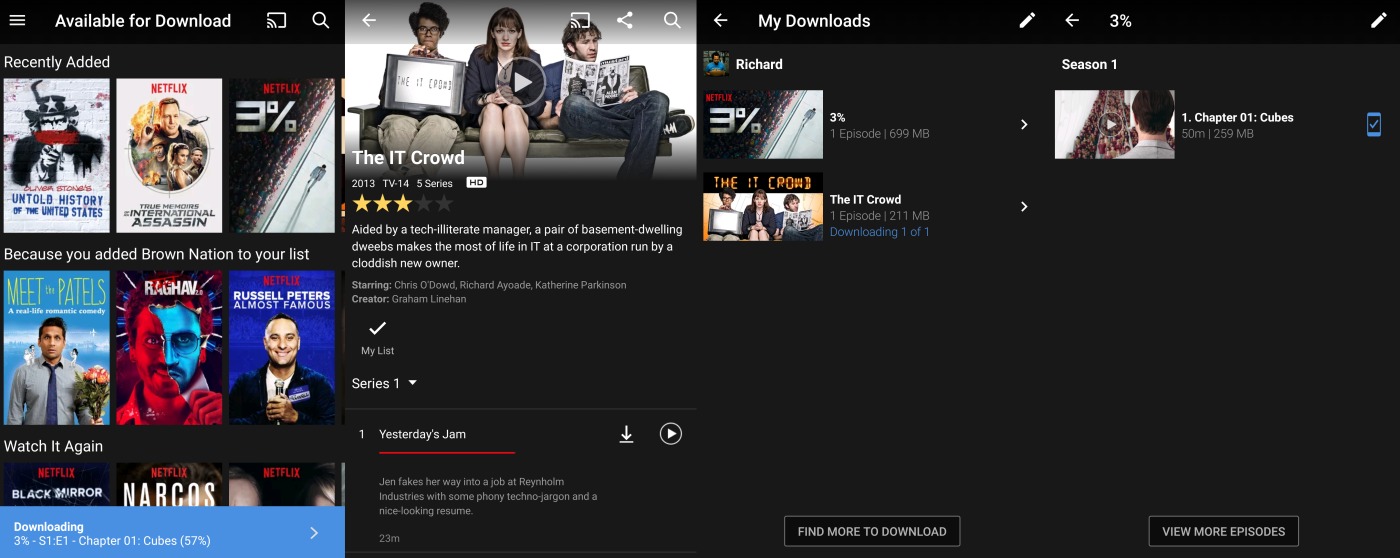Image resolution: width=1400 pixels, height=558 pixels.
Task: Open the Narcos poster
Action: click(169, 484)
